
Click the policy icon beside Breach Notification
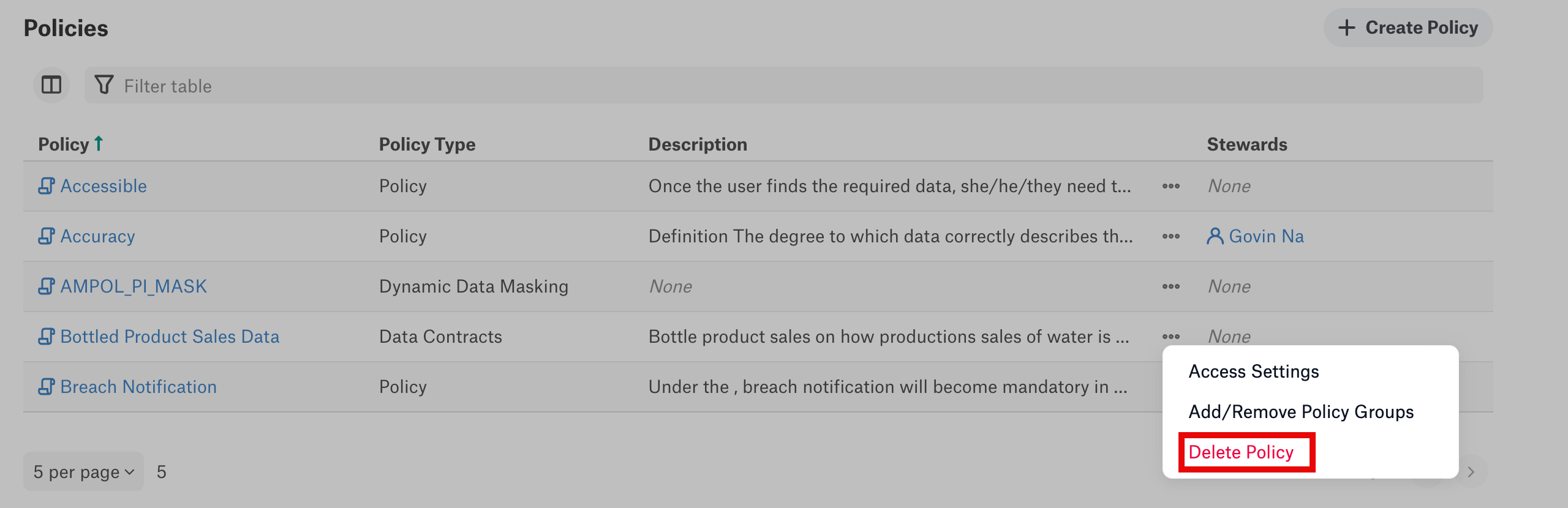(x=46, y=387)
